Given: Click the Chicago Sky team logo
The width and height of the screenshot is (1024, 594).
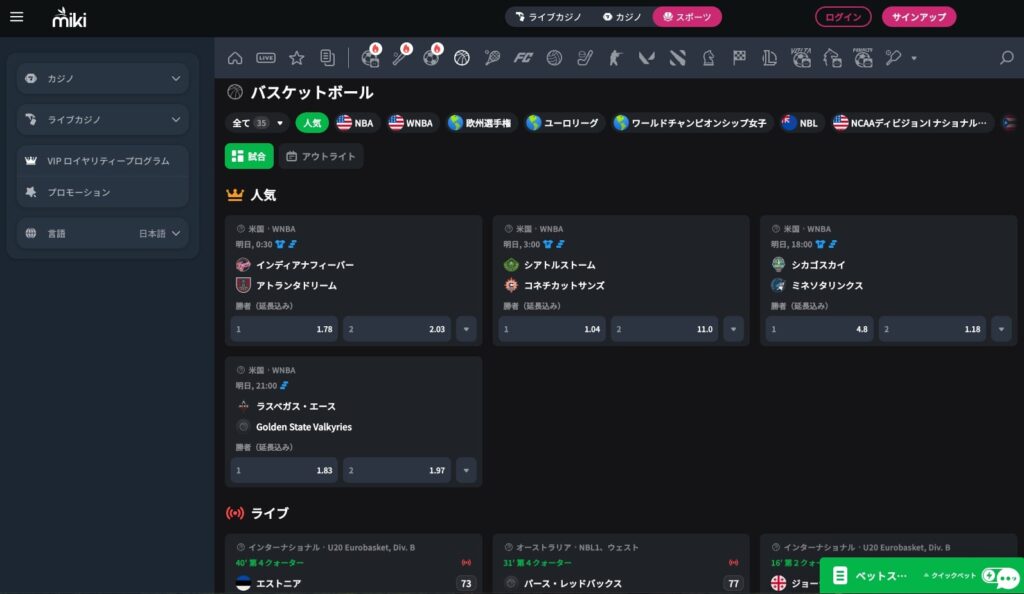Looking at the screenshot, I should point(778,265).
